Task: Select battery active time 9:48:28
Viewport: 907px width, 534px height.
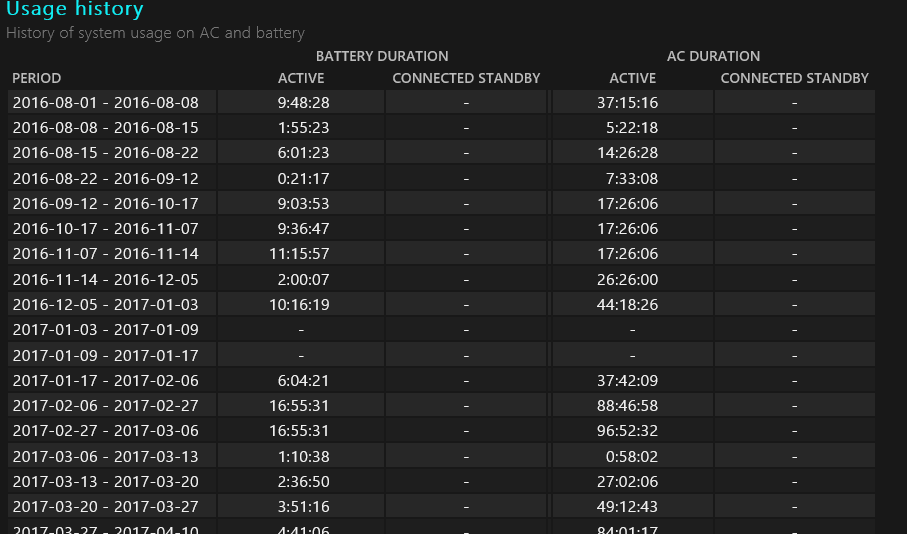Action: tap(304, 102)
